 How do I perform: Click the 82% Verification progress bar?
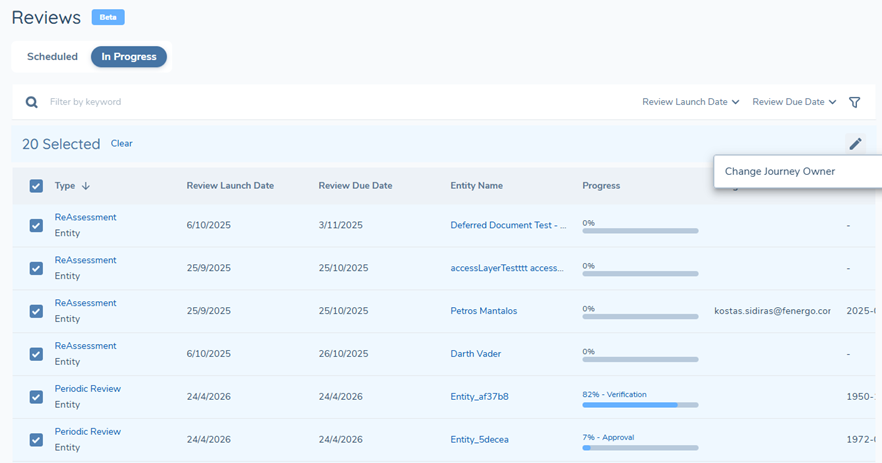click(640, 405)
